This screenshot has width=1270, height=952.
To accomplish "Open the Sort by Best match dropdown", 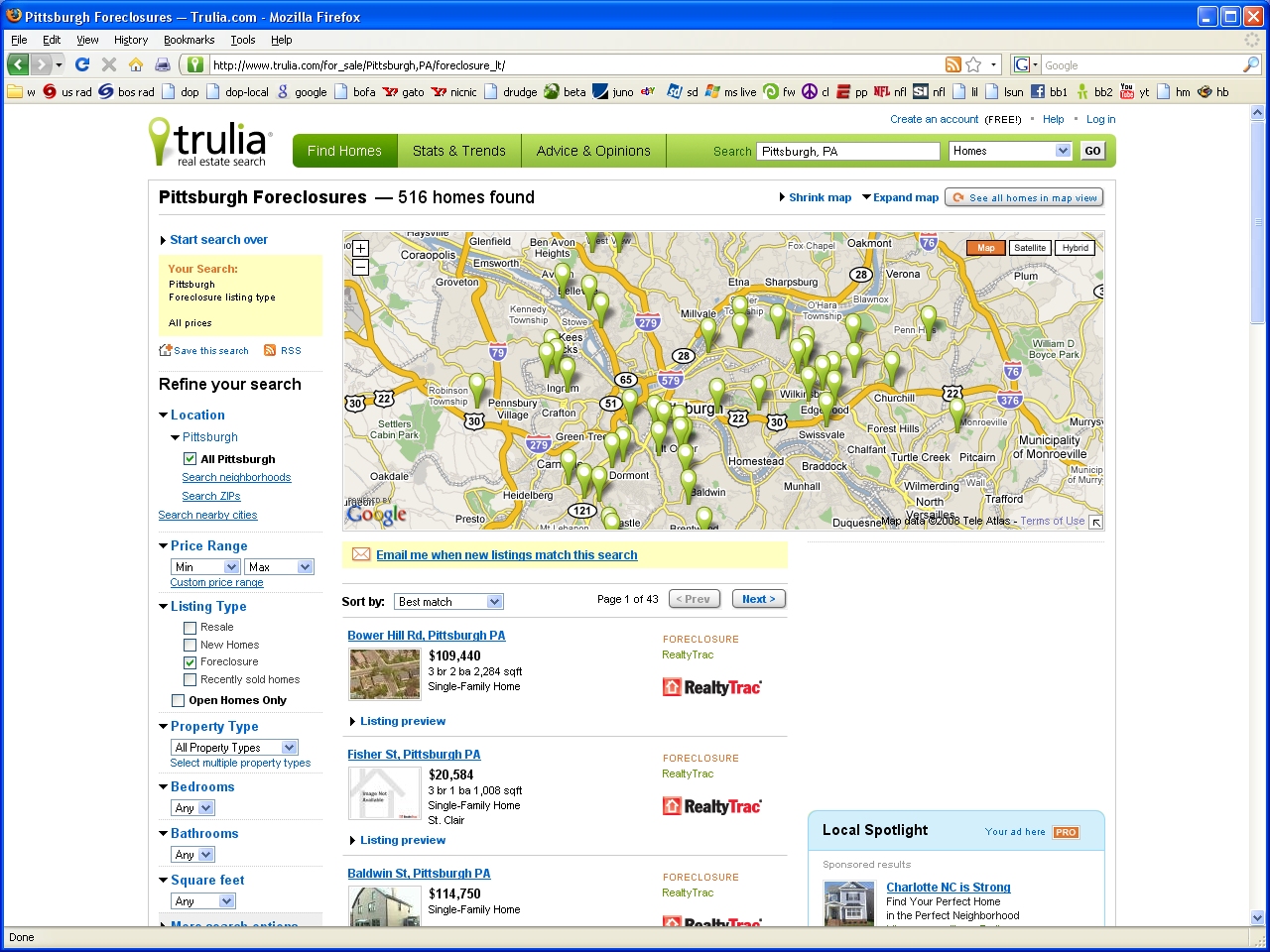I will point(448,601).
